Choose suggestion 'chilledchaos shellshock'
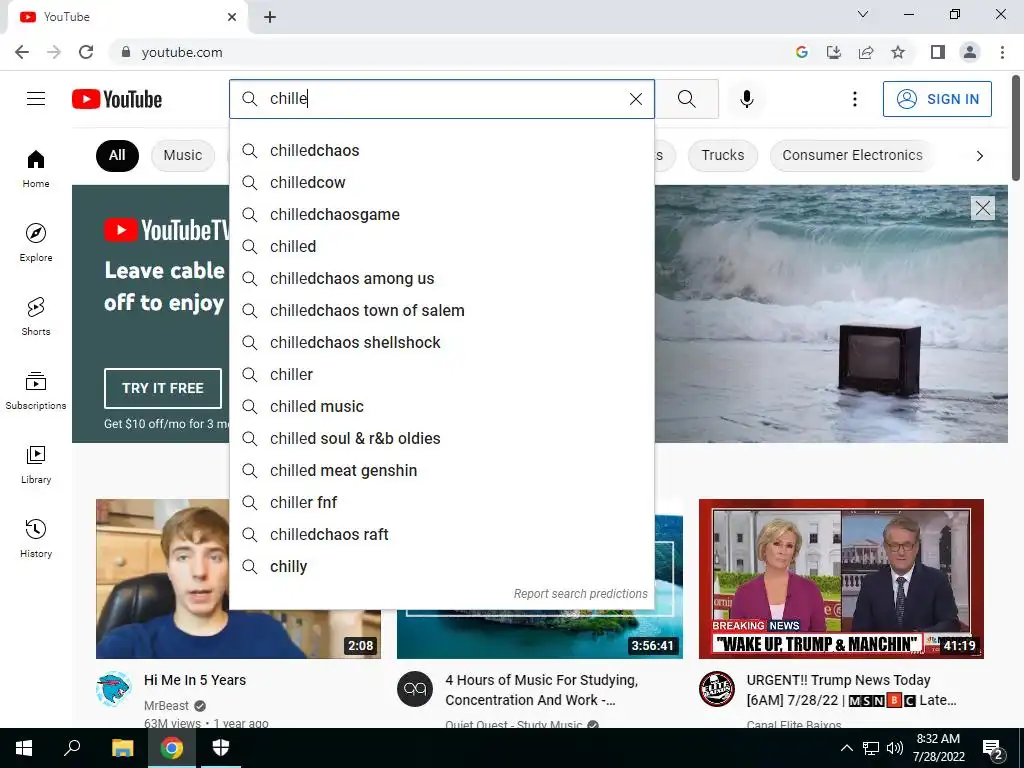Viewport: 1024px width, 768px height. 441,342
